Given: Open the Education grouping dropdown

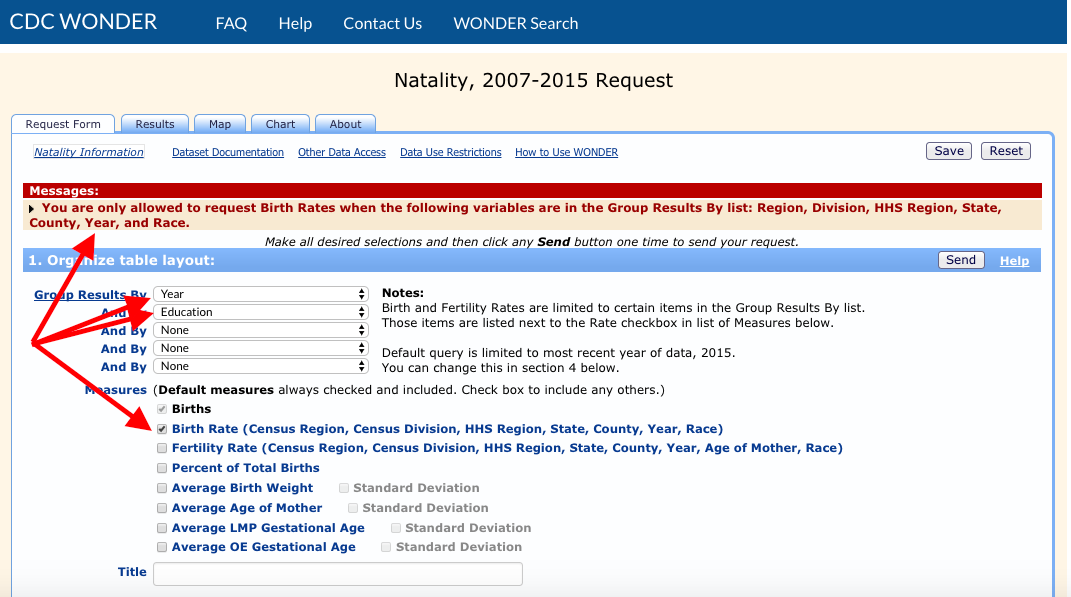Looking at the screenshot, I should tap(261, 312).
